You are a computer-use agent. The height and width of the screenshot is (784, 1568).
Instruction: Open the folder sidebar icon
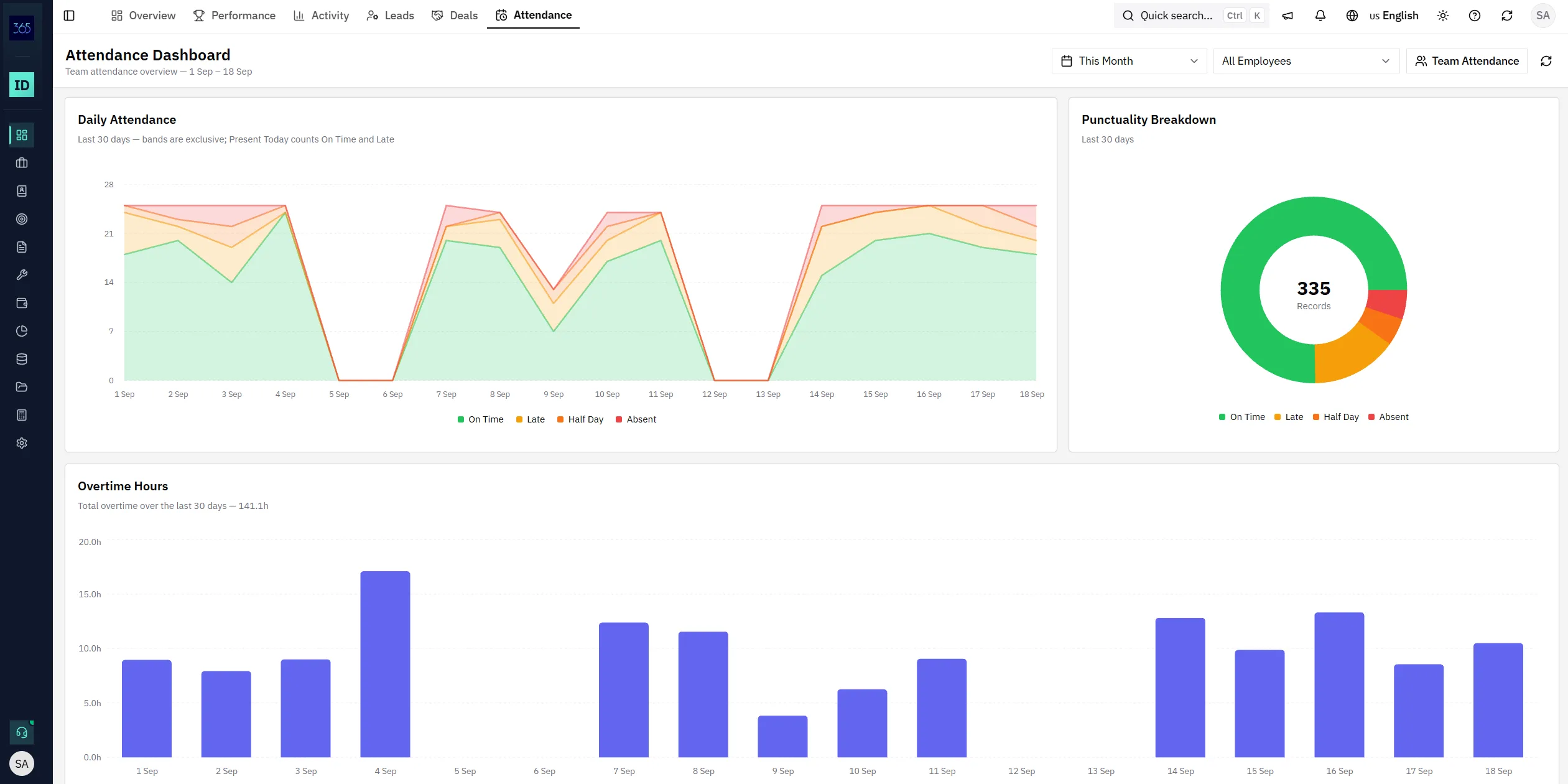tap(22, 387)
